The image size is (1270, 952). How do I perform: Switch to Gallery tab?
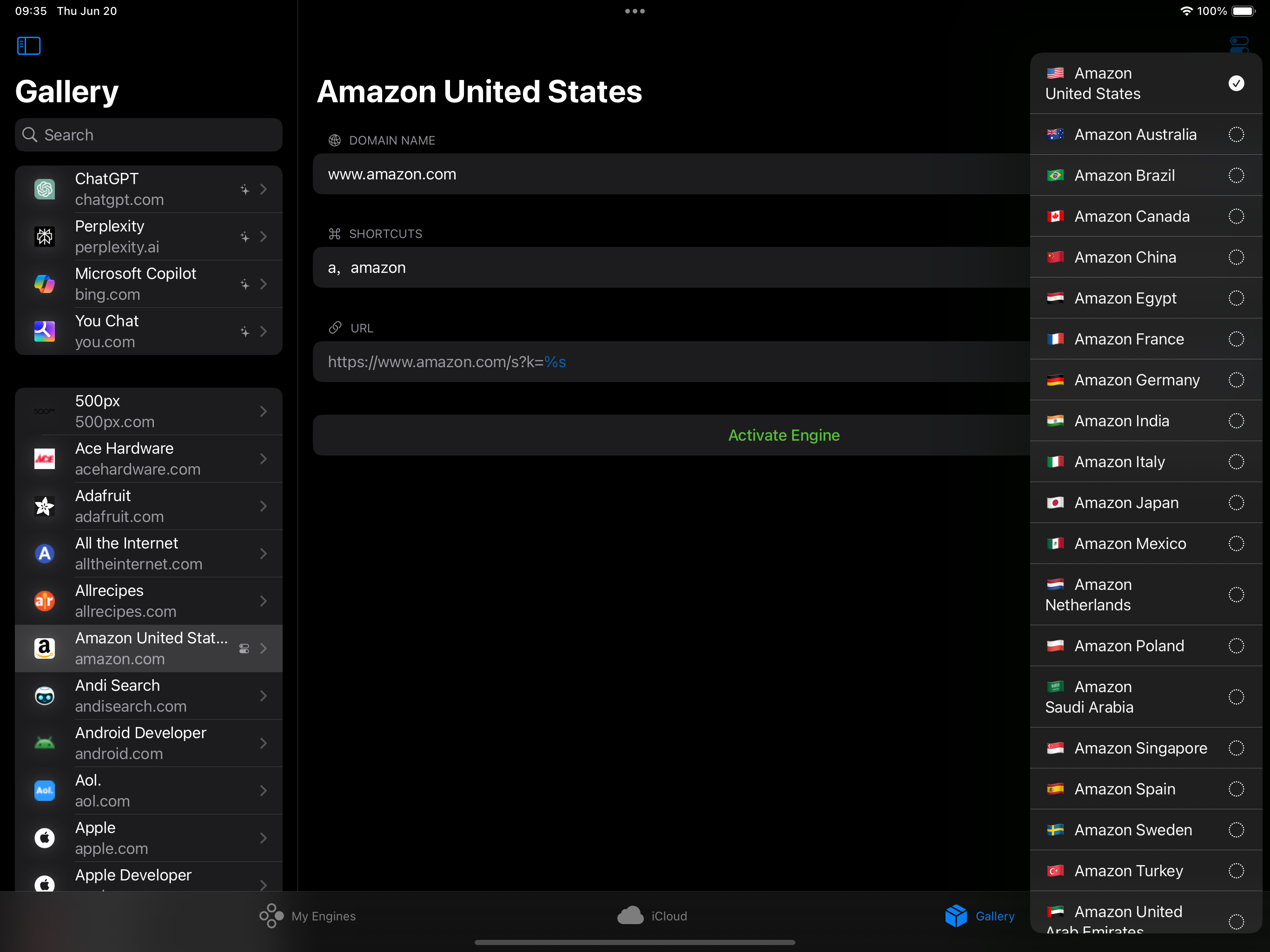point(980,916)
